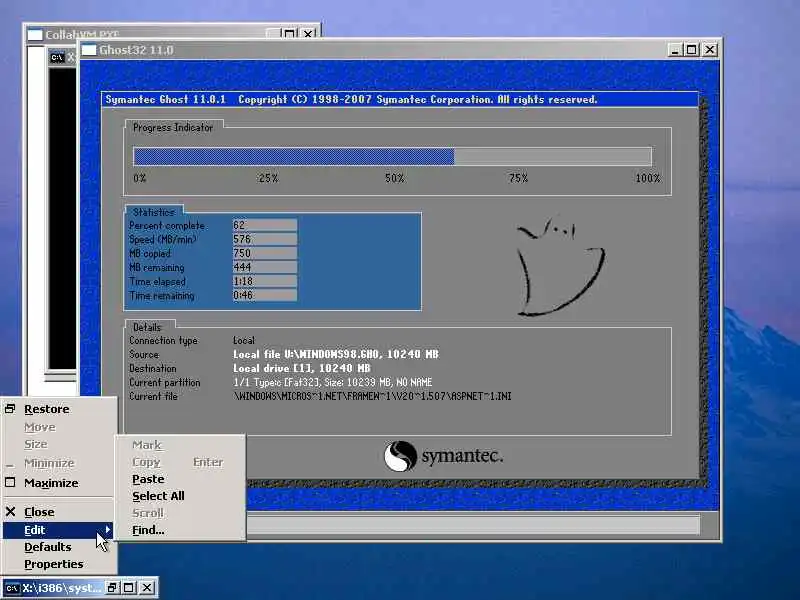Click the CollabVM window title icon

(35, 35)
